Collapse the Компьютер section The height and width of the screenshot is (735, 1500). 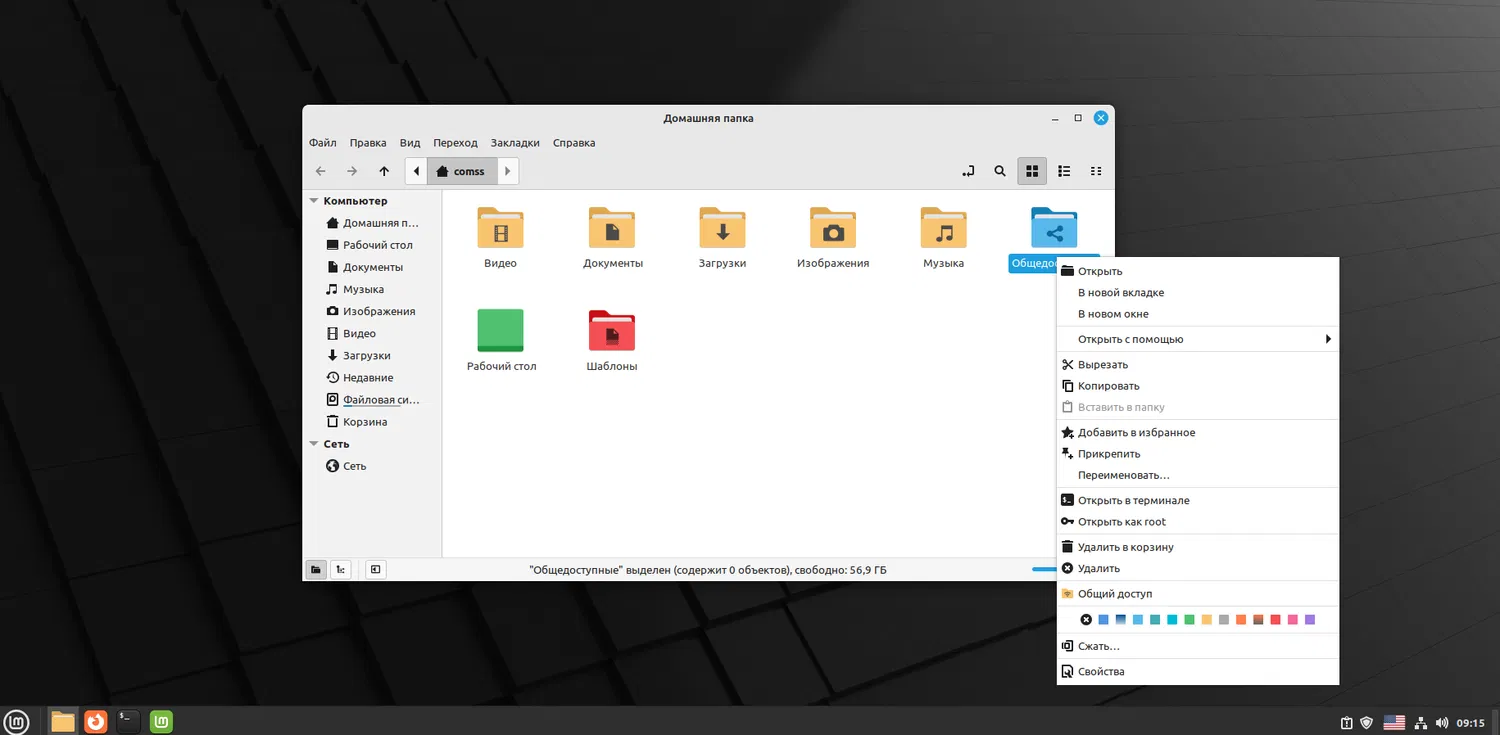tap(314, 201)
